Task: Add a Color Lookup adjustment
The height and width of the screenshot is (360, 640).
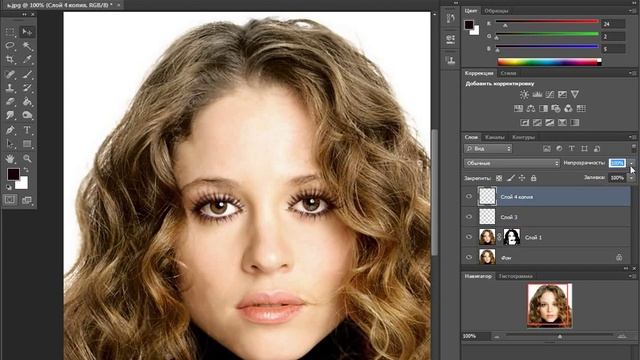Action: pyautogui.click(x=581, y=109)
